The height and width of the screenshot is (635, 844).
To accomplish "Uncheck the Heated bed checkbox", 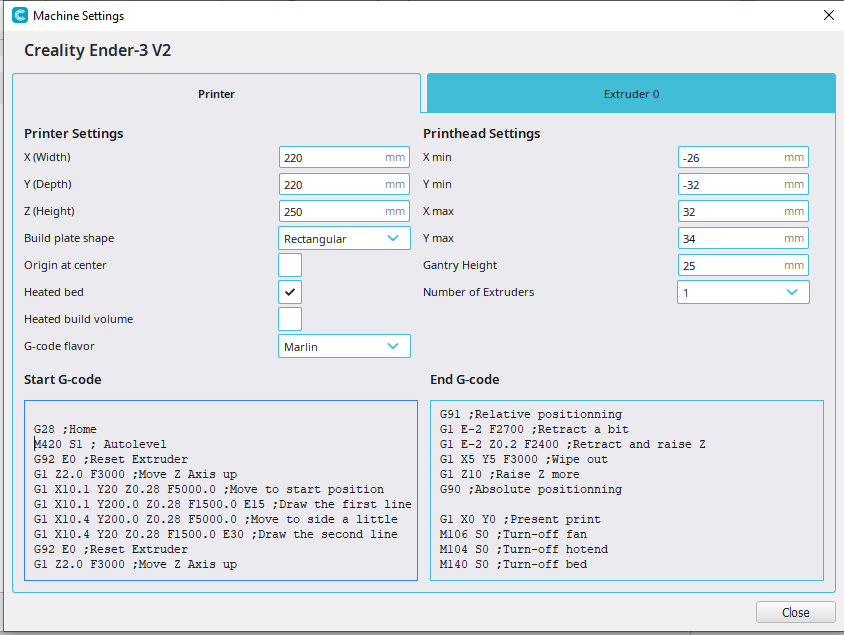I will tap(290, 292).
